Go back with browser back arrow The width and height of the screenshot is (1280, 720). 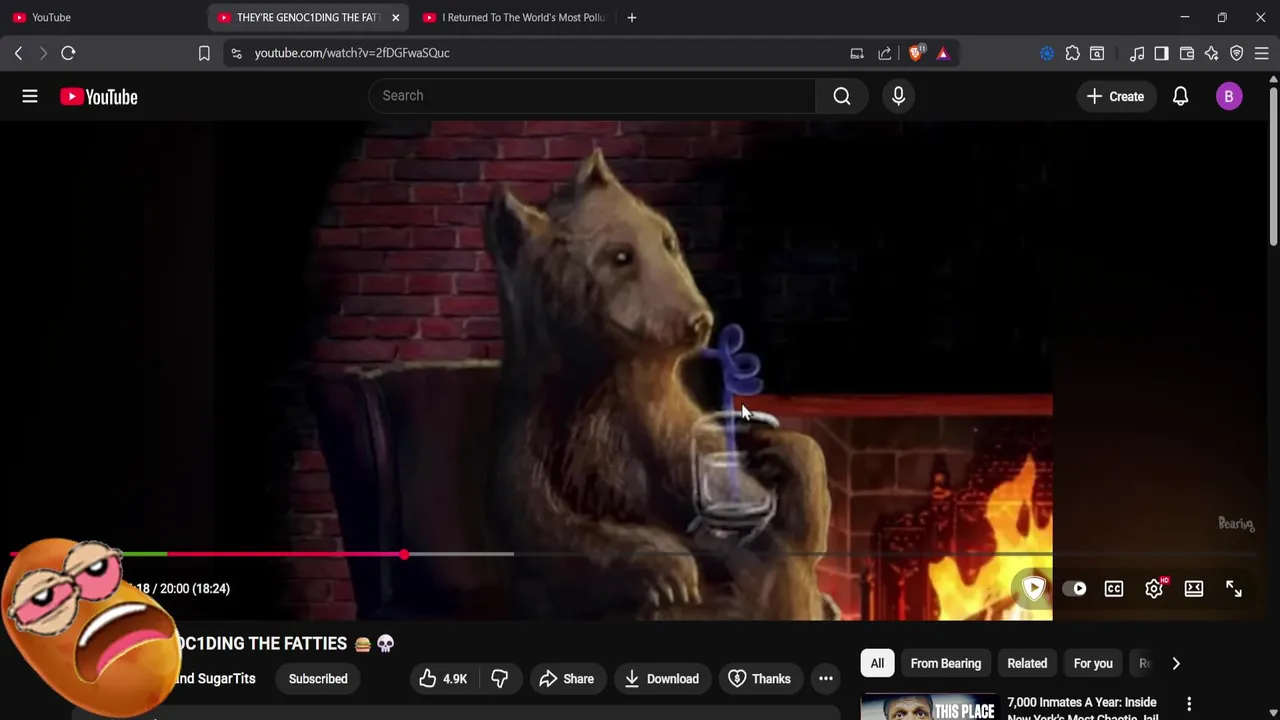click(x=18, y=53)
